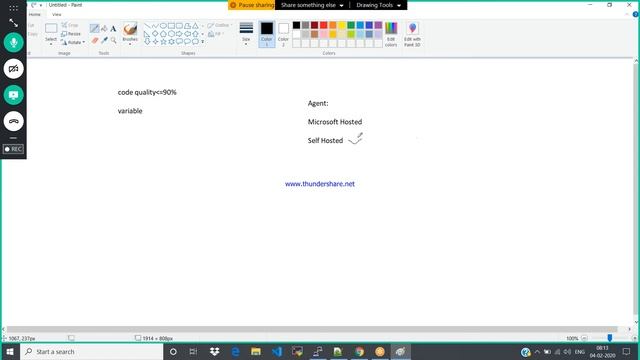Click the zoom out minus button
The image size is (640, 360).
[584, 338]
